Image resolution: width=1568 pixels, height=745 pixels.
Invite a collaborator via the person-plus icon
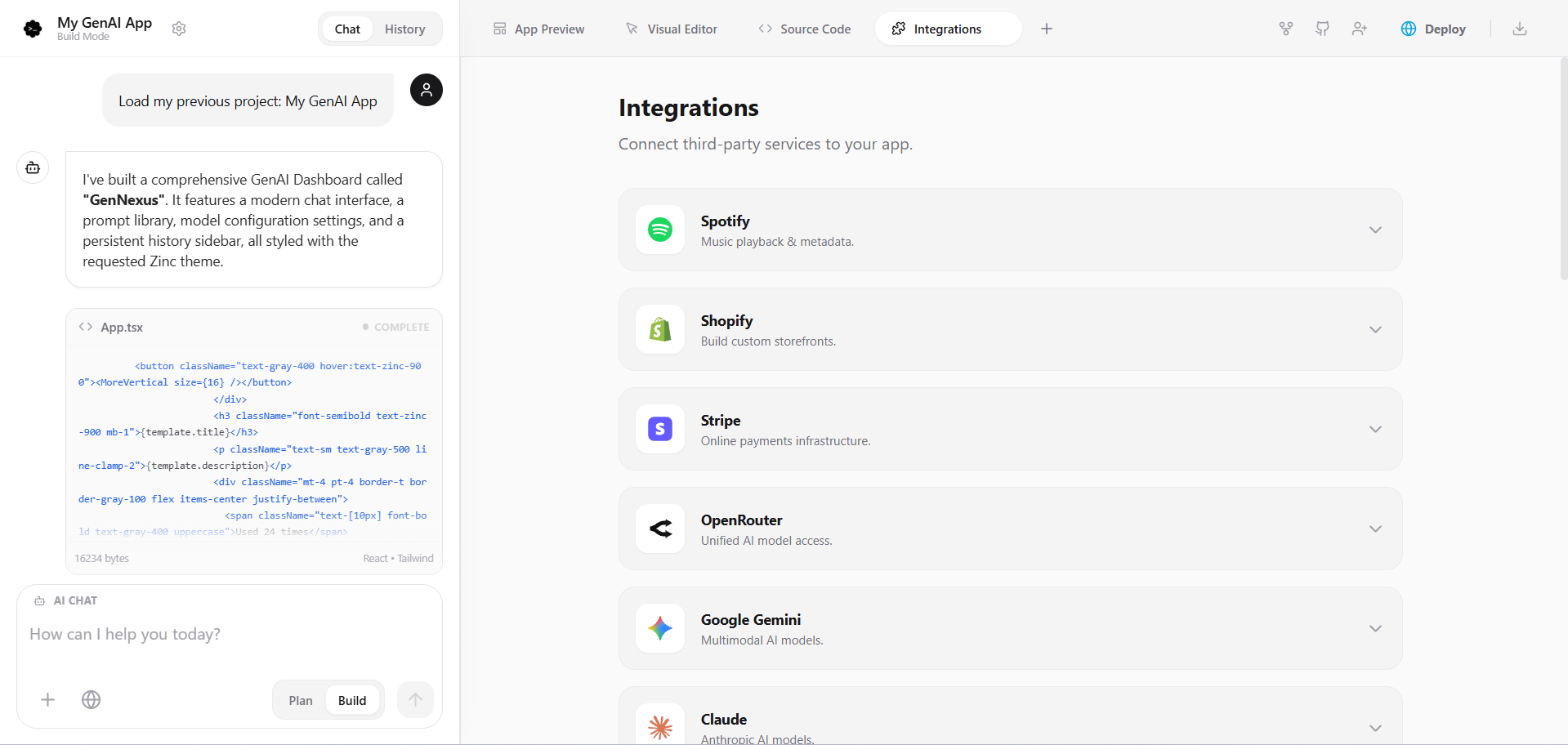coord(1360,29)
